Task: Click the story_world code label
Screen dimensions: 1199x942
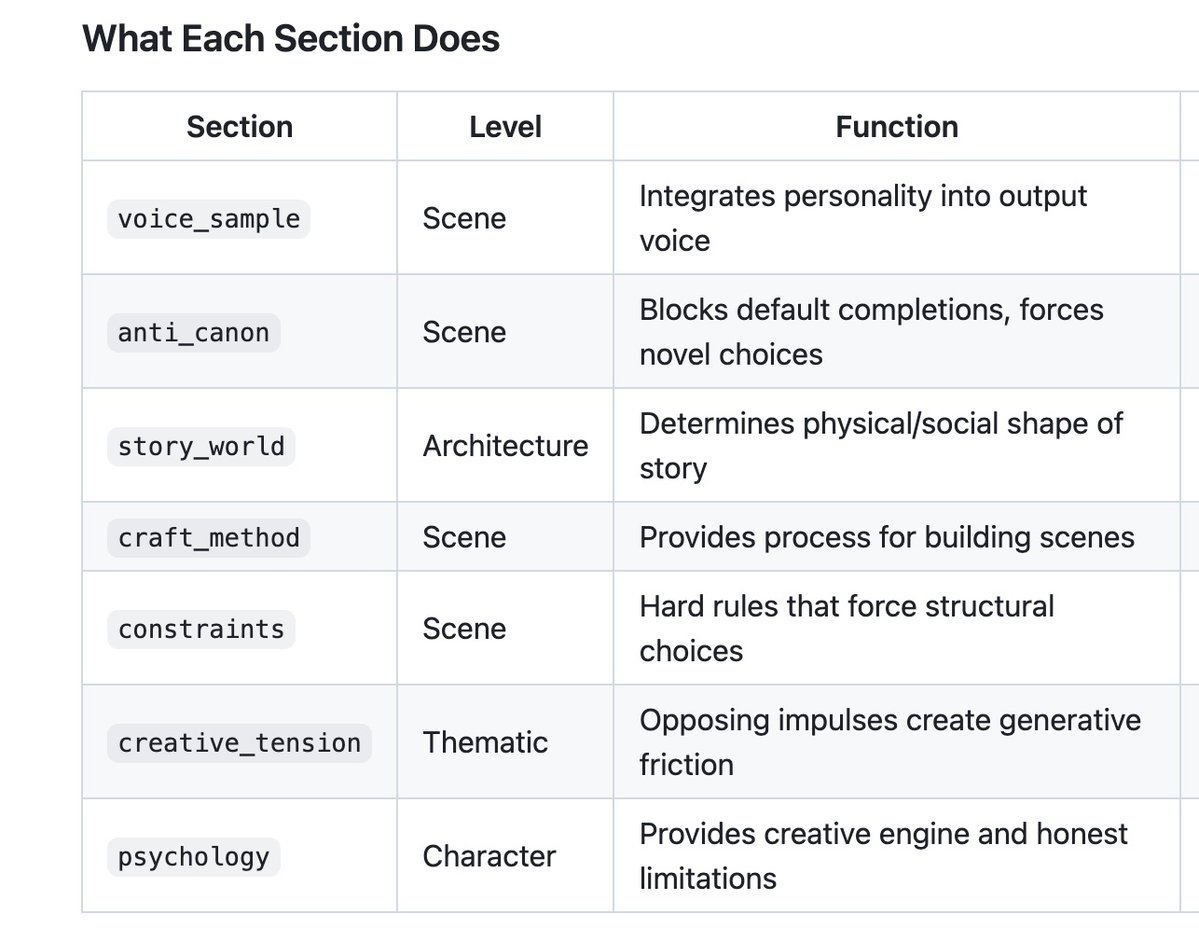Action: [x=201, y=446]
